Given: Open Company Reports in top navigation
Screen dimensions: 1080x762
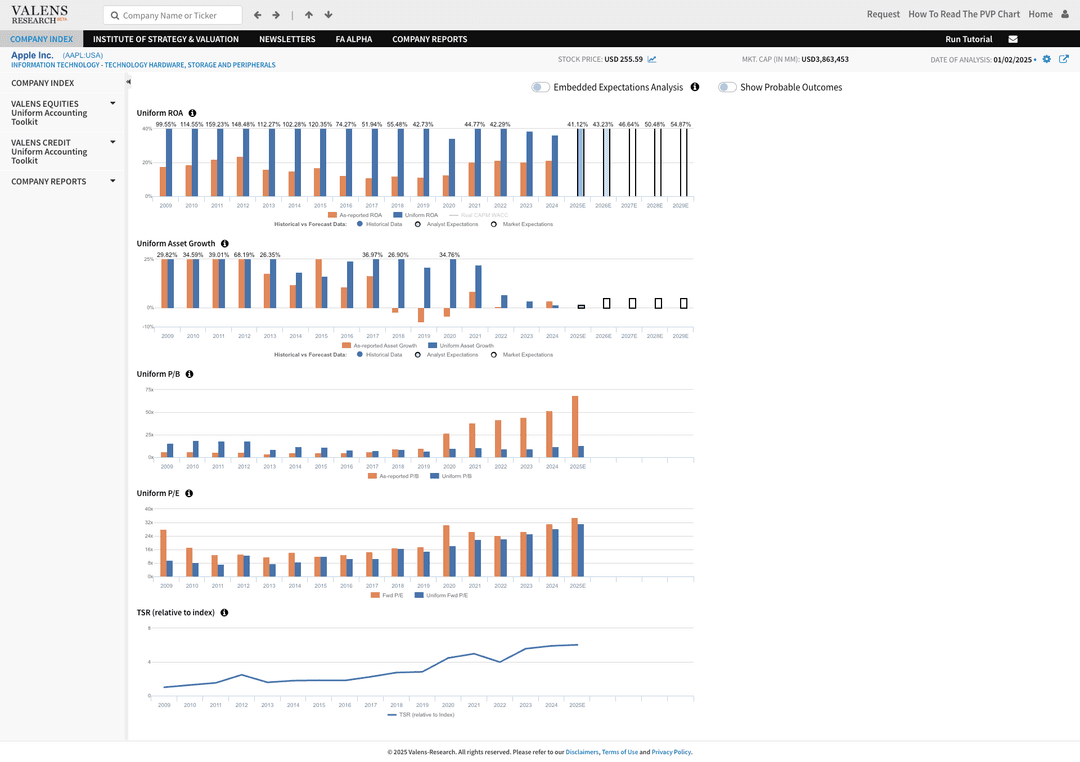Looking at the screenshot, I should [x=430, y=39].
